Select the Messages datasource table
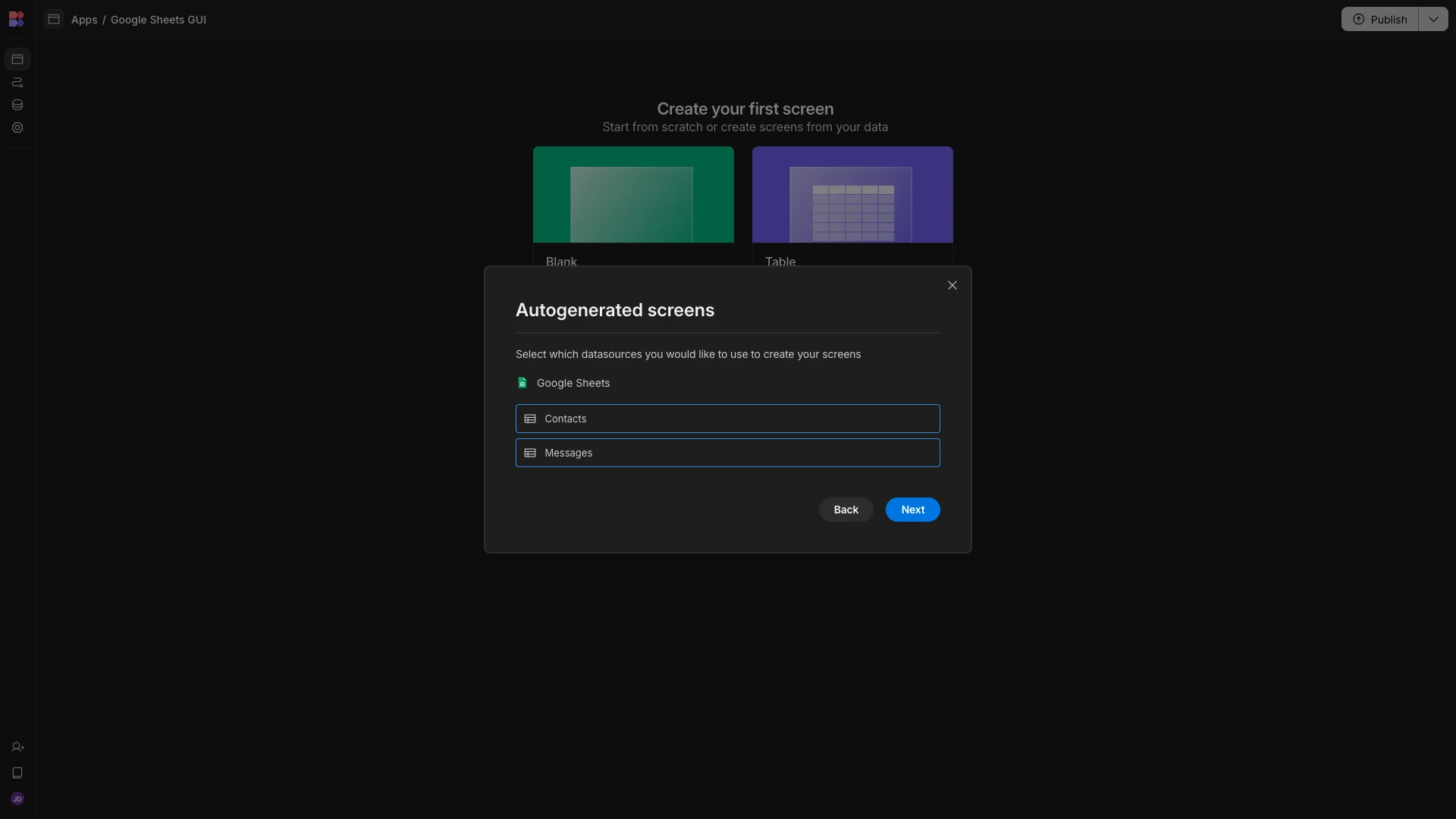The image size is (1456, 819). coord(727,453)
